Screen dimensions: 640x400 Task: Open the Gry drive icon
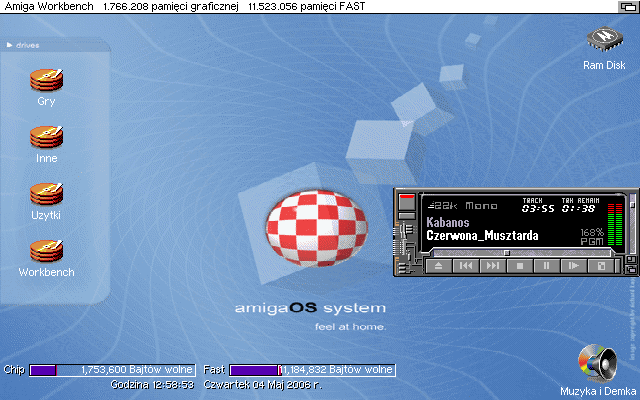(46, 80)
